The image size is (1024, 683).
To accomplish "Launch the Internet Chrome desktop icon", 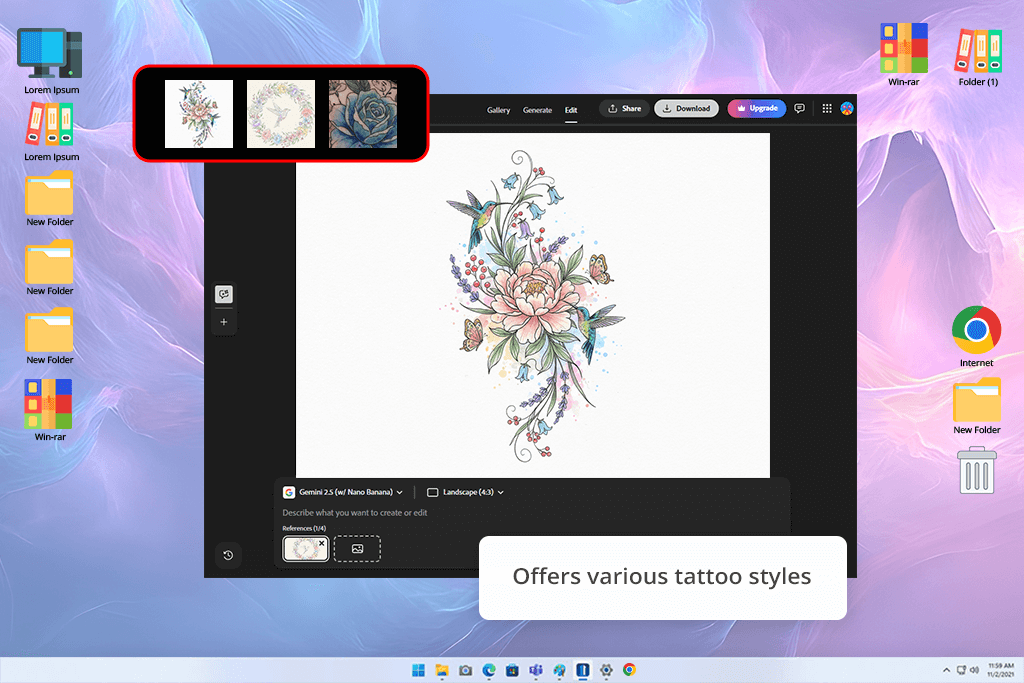I will pos(976,337).
